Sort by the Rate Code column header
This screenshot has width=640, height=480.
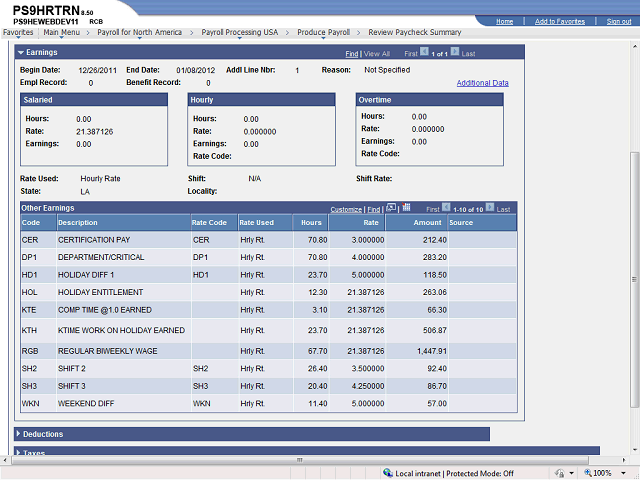click(x=209, y=222)
